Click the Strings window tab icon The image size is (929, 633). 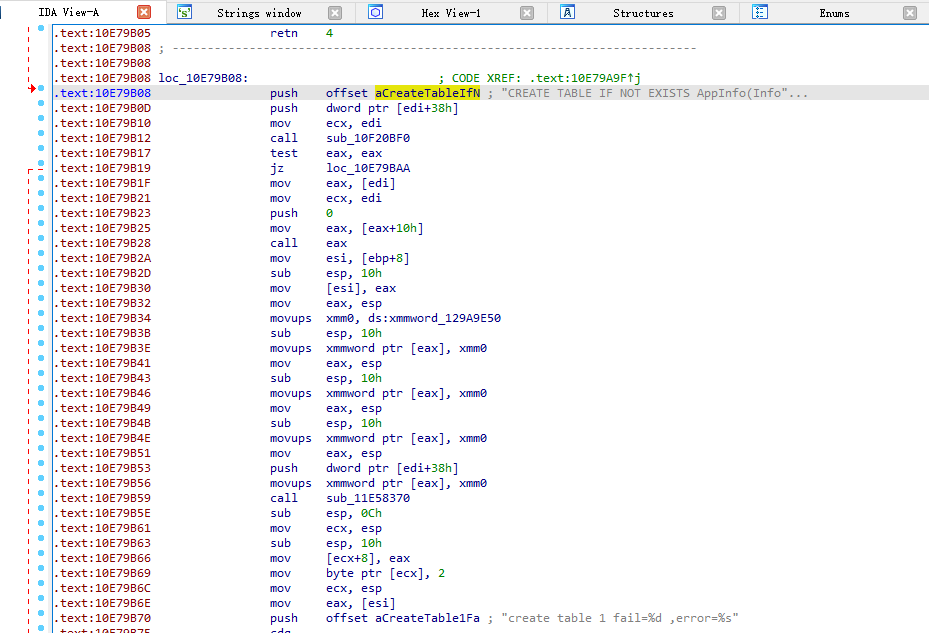pos(184,12)
